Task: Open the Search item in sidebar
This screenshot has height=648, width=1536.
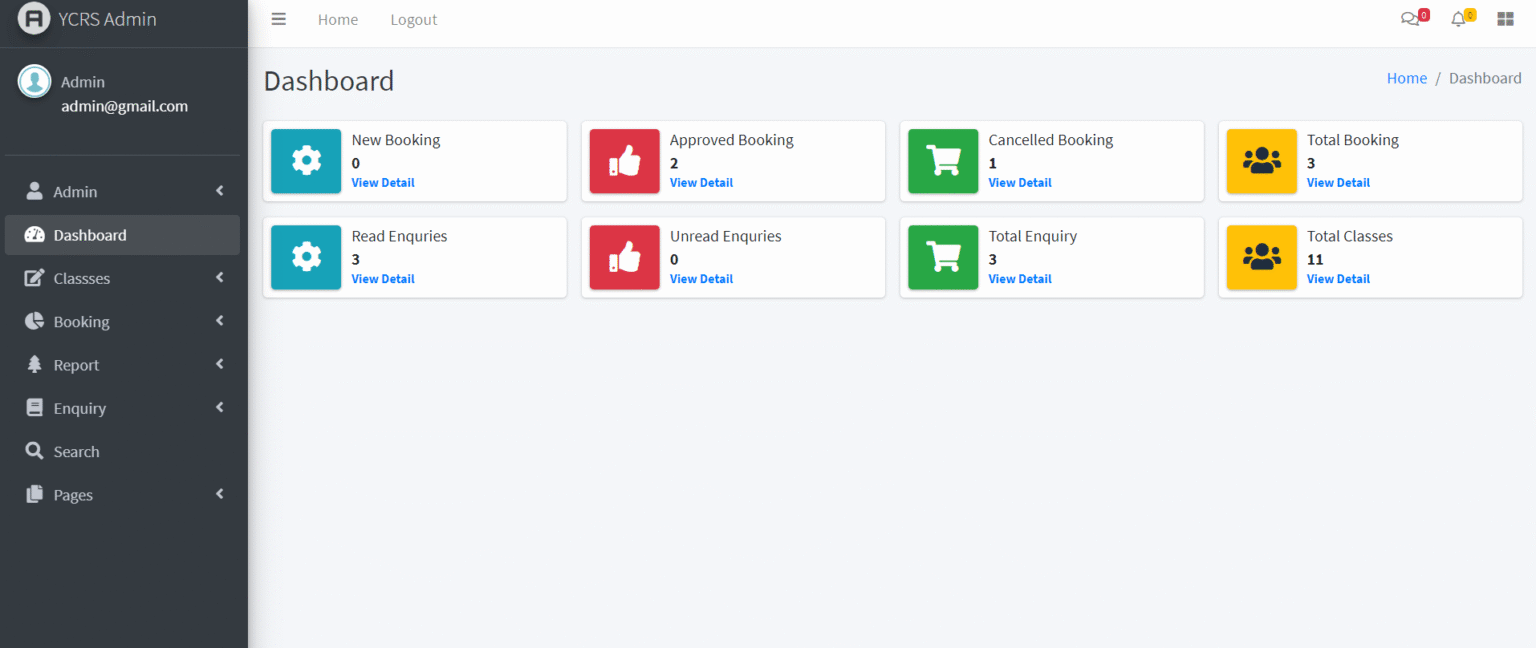Action: pos(76,452)
